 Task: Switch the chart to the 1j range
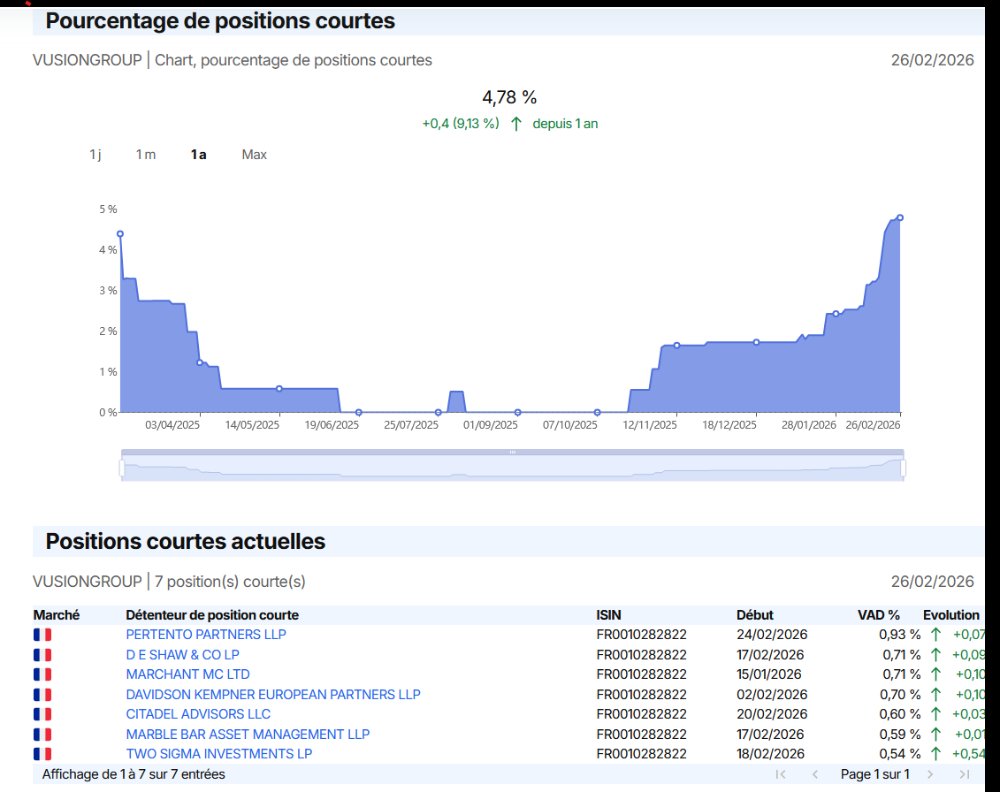click(x=95, y=154)
